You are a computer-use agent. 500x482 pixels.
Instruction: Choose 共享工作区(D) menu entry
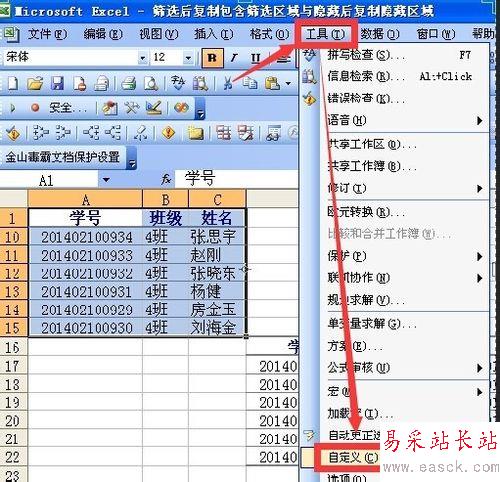coord(395,144)
